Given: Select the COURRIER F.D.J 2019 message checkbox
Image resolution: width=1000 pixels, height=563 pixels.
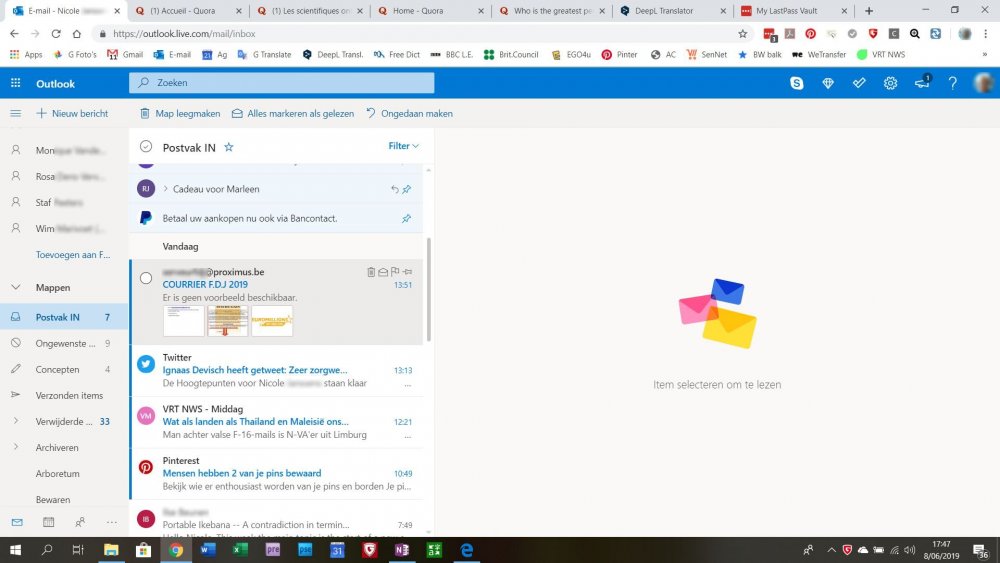Looking at the screenshot, I should click(x=146, y=278).
